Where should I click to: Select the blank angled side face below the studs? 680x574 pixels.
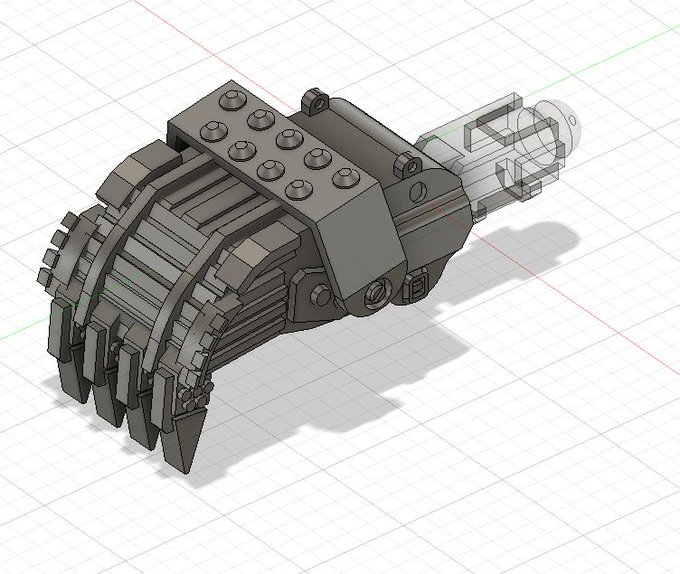362,241
